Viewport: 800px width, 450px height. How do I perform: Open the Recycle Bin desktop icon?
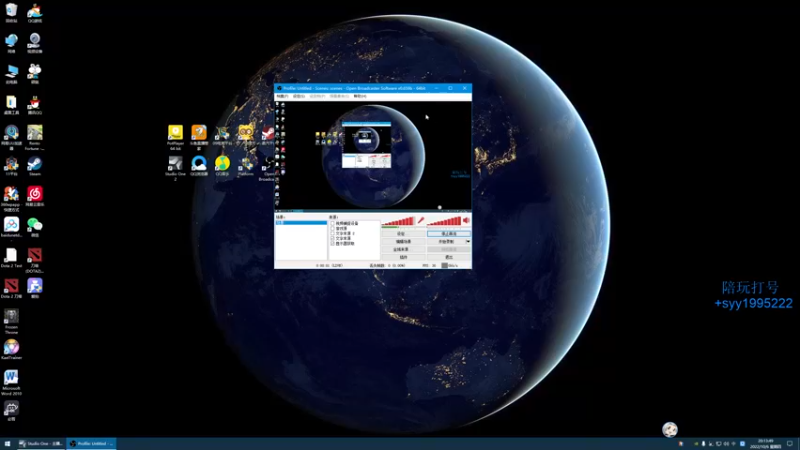click(11, 13)
